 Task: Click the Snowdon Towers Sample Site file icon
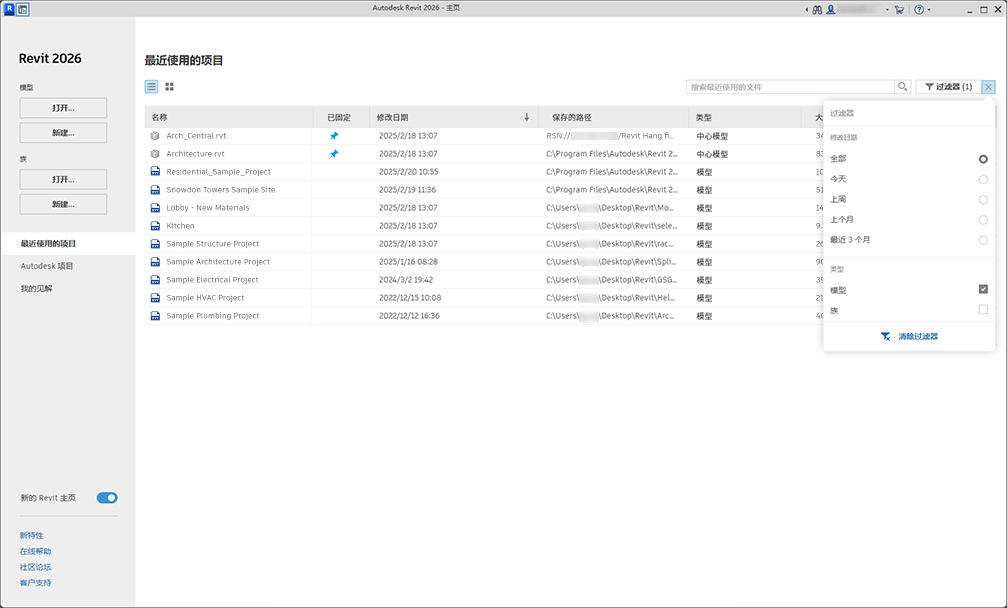pyautogui.click(x=155, y=190)
